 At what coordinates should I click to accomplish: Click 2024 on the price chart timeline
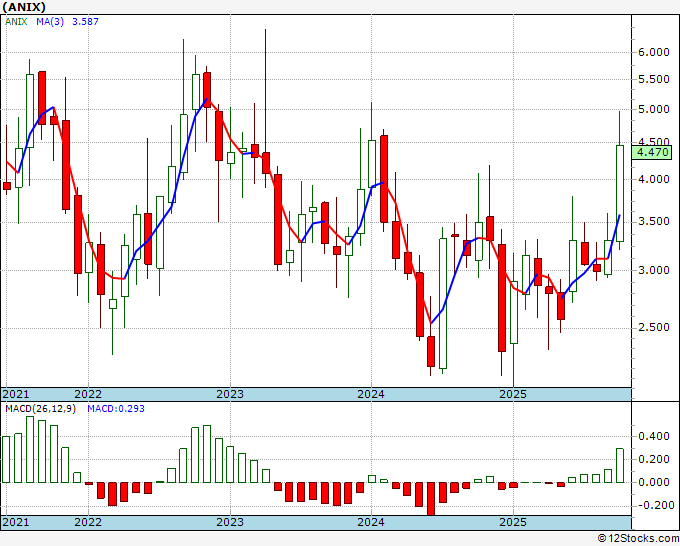[x=371, y=394]
